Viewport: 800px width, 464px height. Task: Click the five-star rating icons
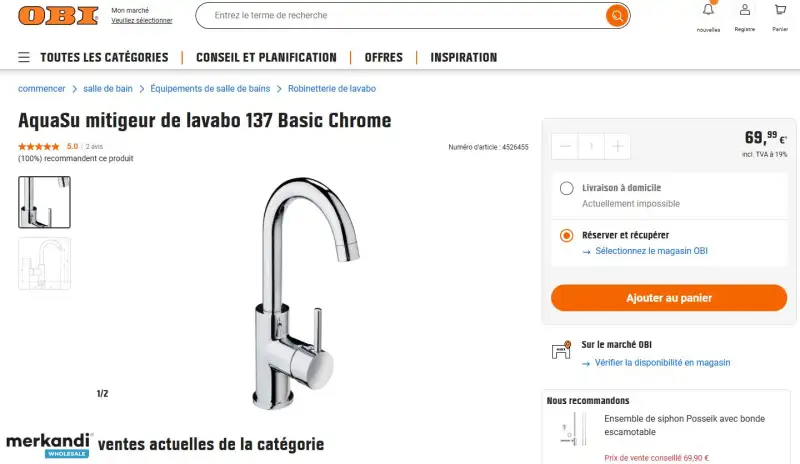pos(39,146)
